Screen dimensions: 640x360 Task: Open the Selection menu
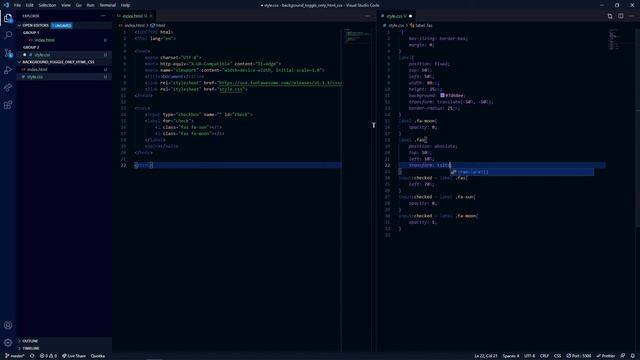47,5
